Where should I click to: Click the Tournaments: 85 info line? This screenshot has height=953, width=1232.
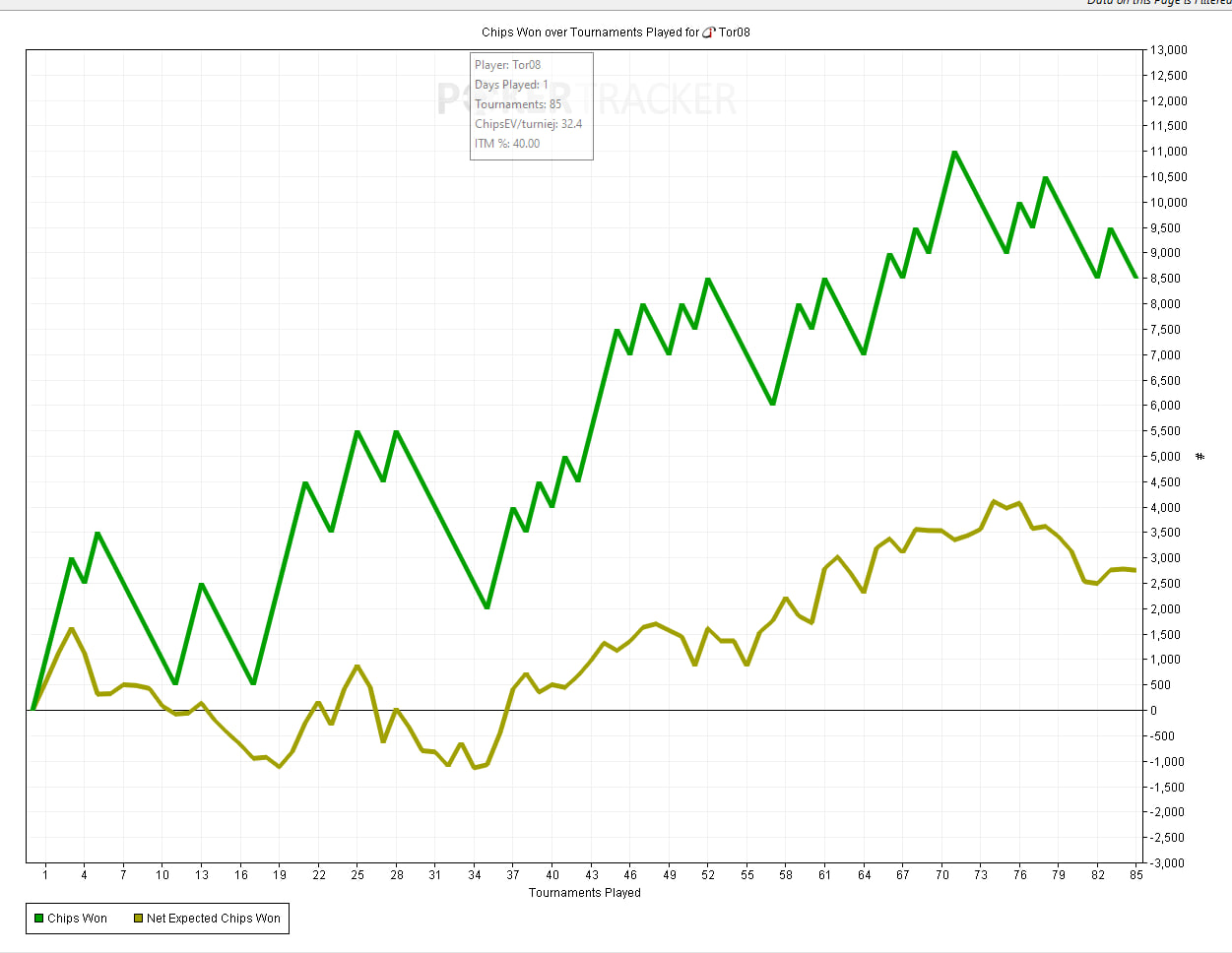(x=518, y=104)
